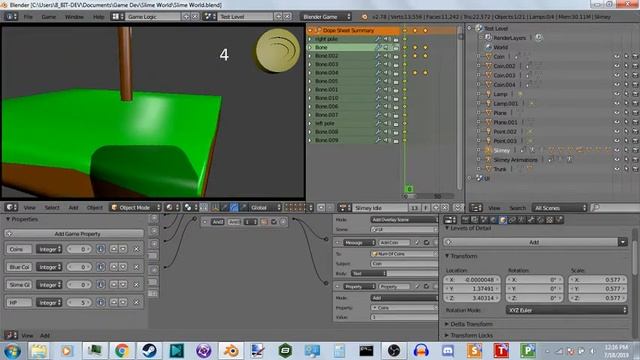Viewport: 640px width, 360px height.
Task: Hide Lamp object with its eye icon
Action: pos(617,94)
